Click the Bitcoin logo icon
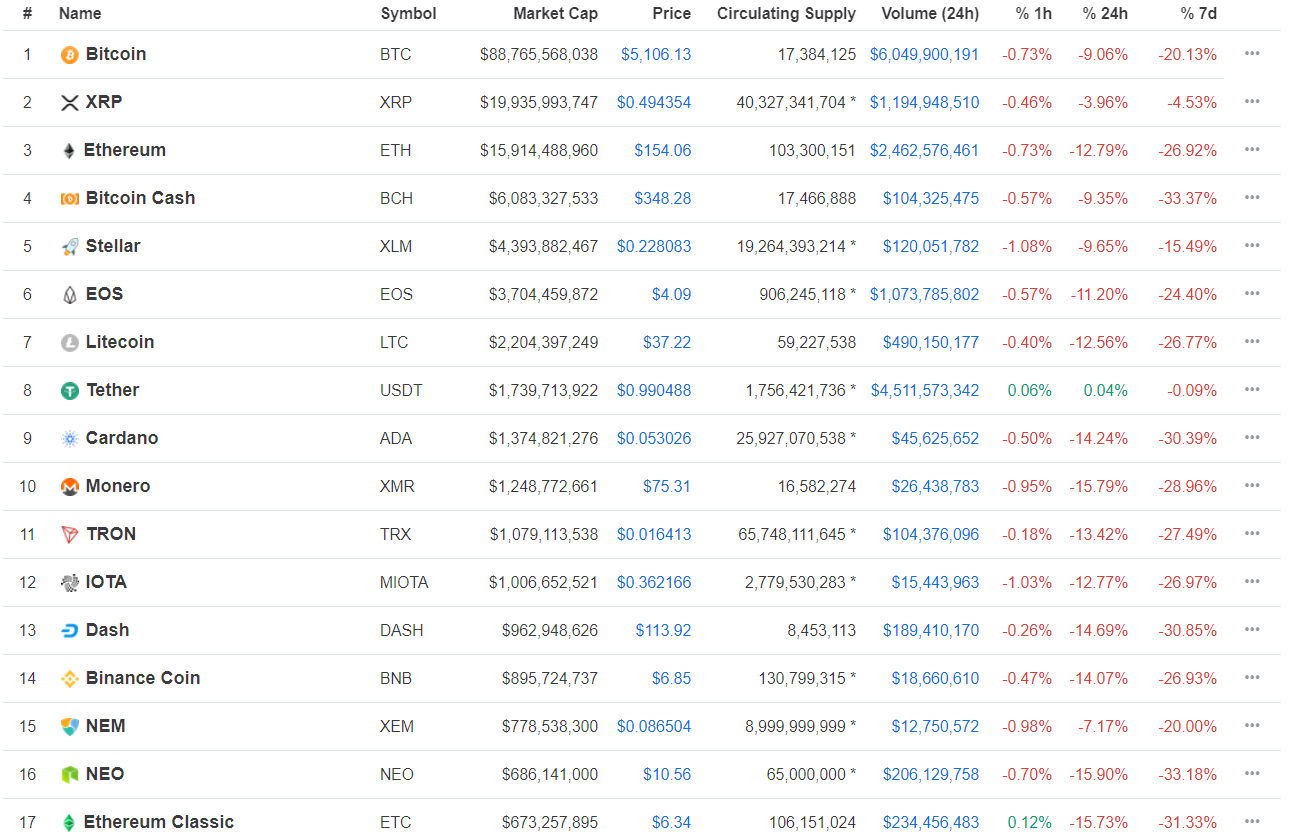Viewport: 1308px width, 839px height. coord(70,54)
